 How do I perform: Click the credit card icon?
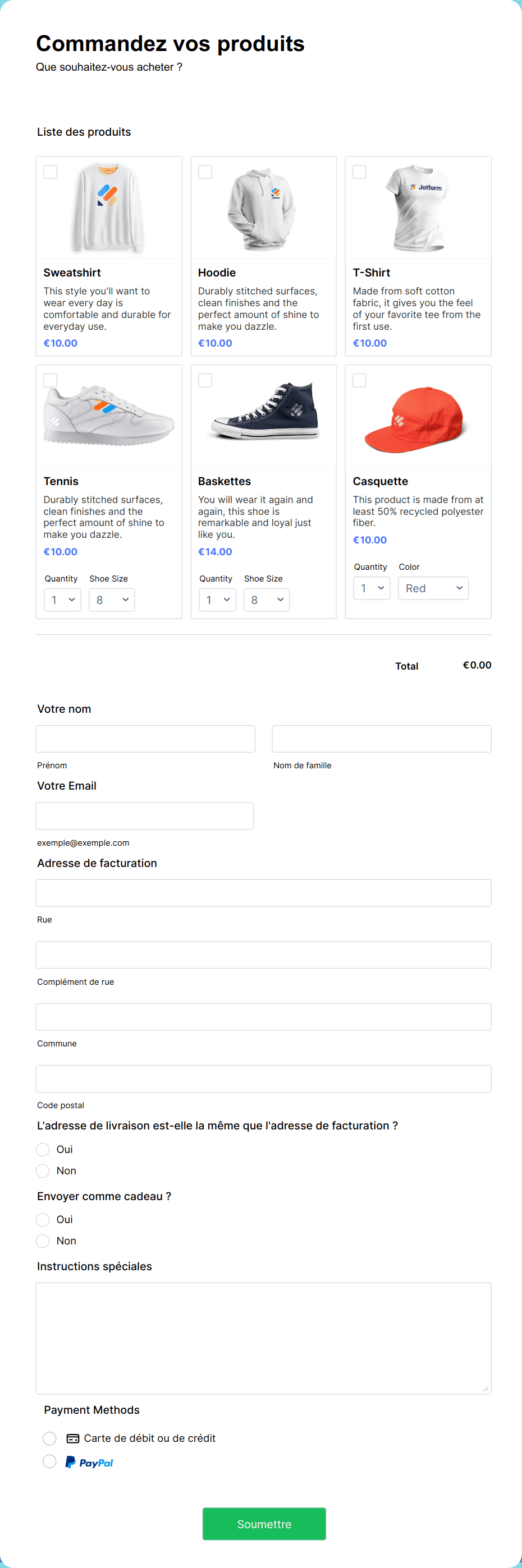(x=72, y=1438)
